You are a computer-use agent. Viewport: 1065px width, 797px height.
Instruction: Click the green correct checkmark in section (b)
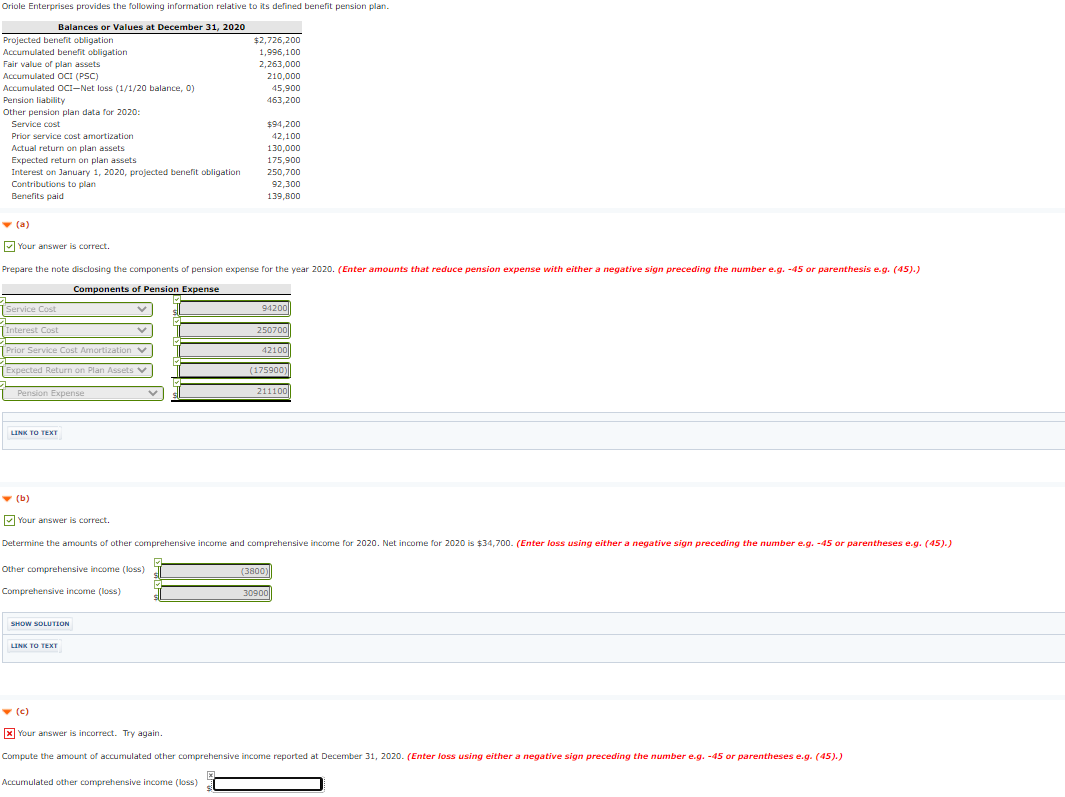(x=10, y=520)
